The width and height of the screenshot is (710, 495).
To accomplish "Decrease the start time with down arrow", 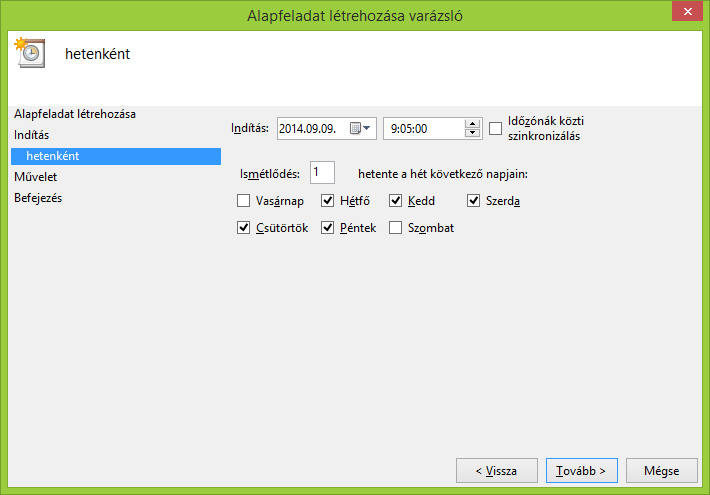I will click(472, 133).
